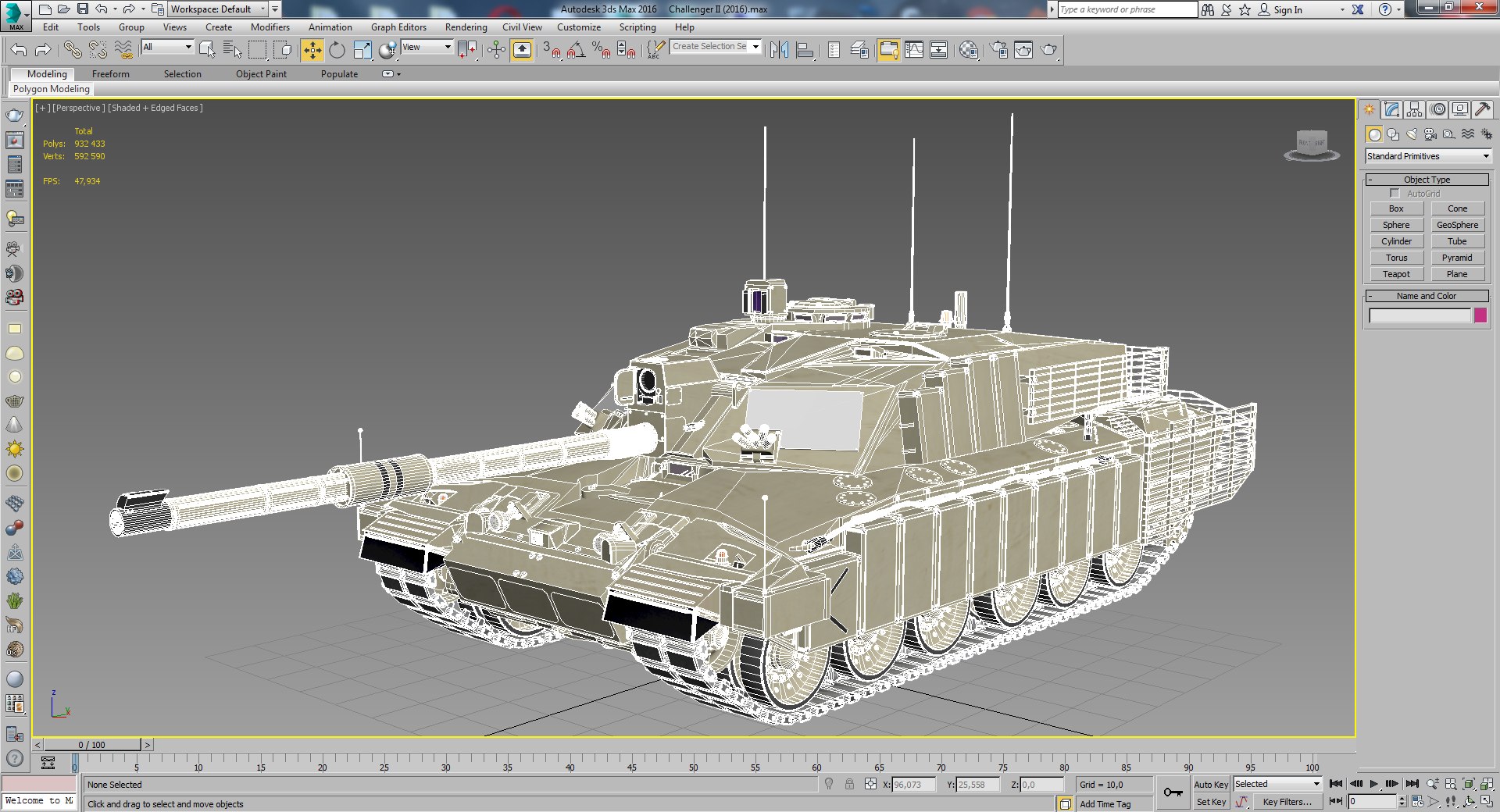Toggle Window/Crossing selection mode
1500x812 pixels.
pos(283,50)
